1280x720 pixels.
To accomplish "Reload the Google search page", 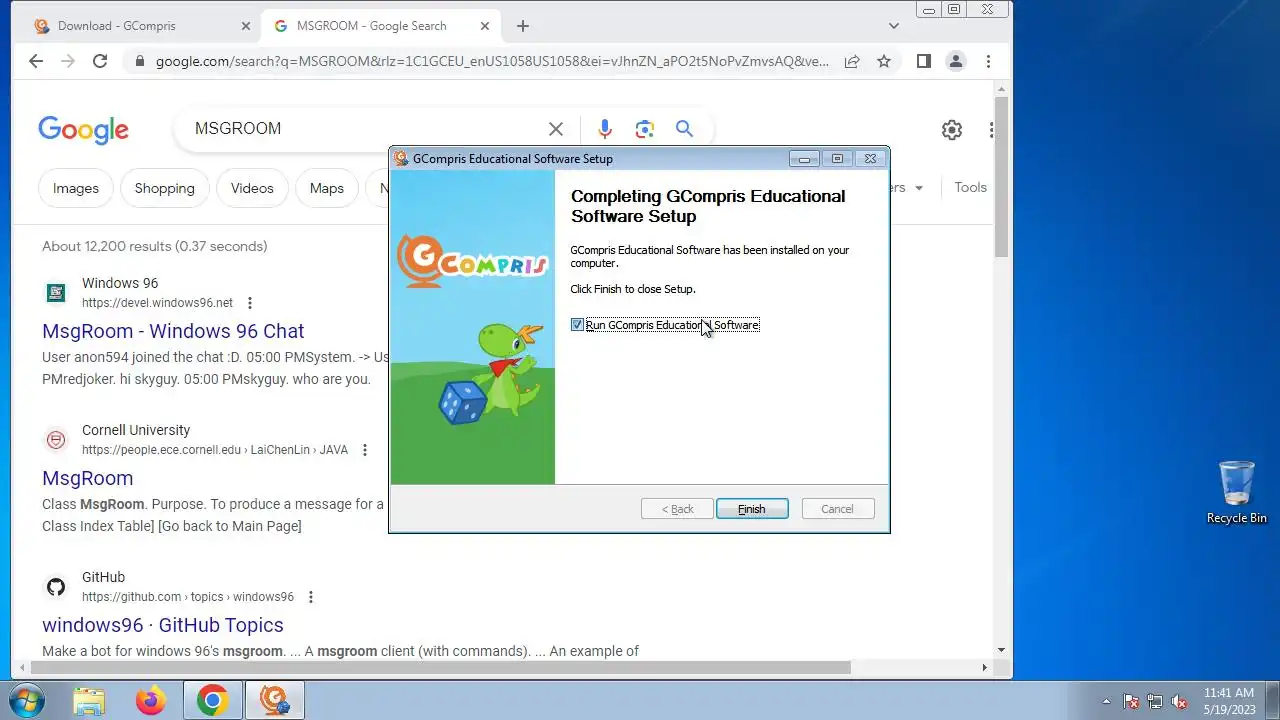I will click(x=100, y=61).
